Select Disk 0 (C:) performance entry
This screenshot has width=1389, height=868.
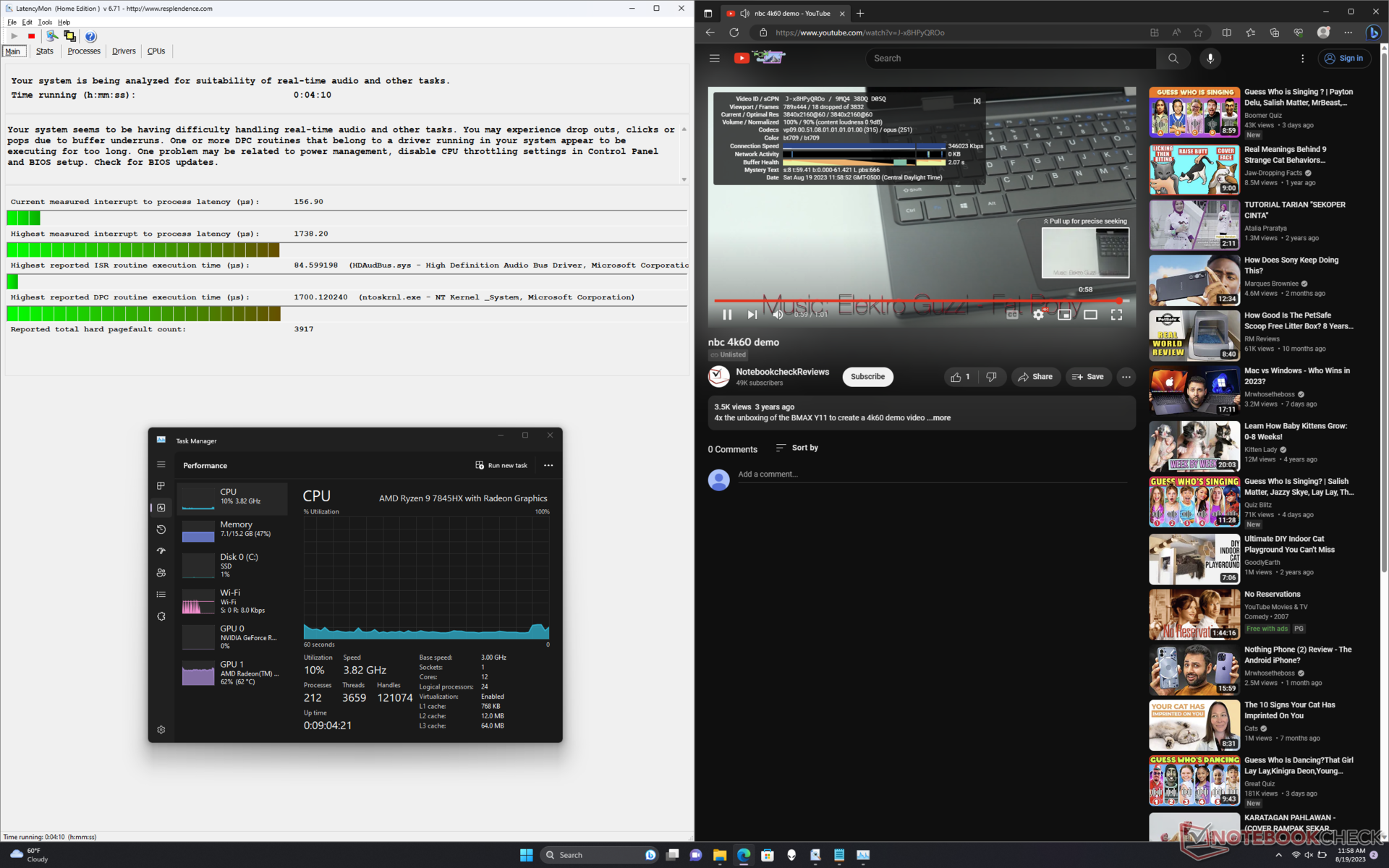[x=232, y=566]
